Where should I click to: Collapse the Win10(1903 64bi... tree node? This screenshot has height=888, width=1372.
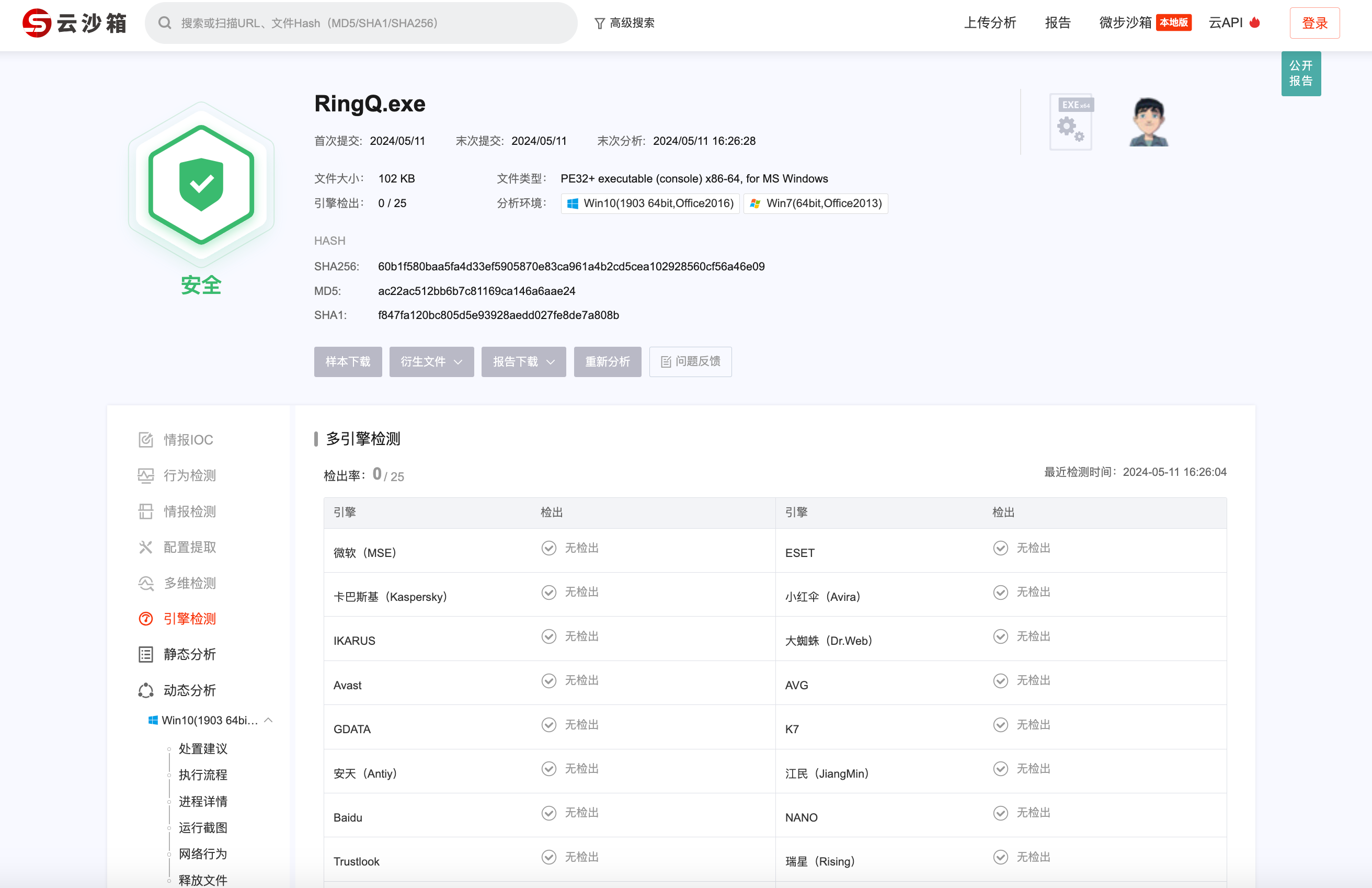[x=268, y=720]
